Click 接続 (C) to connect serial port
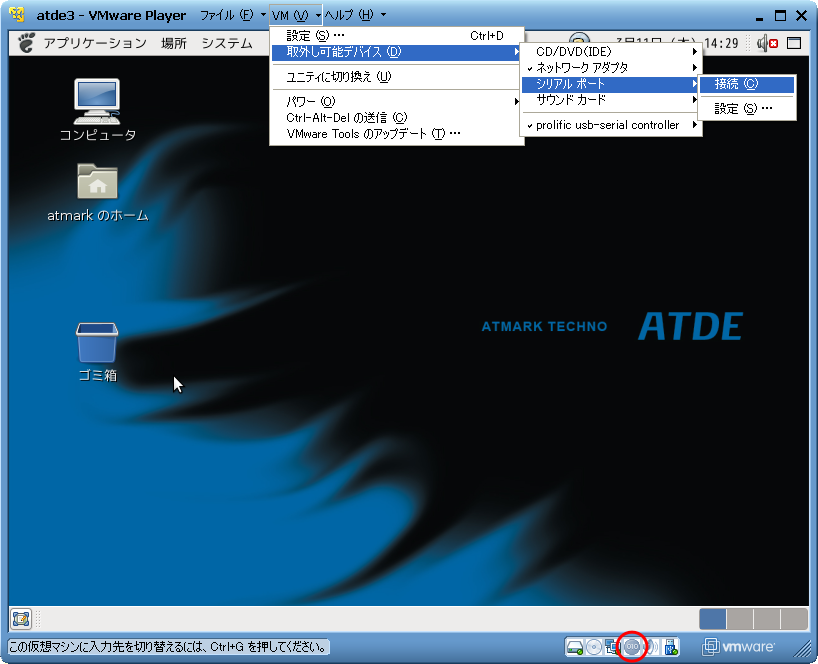The width and height of the screenshot is (818, 664). coord(747,84)
